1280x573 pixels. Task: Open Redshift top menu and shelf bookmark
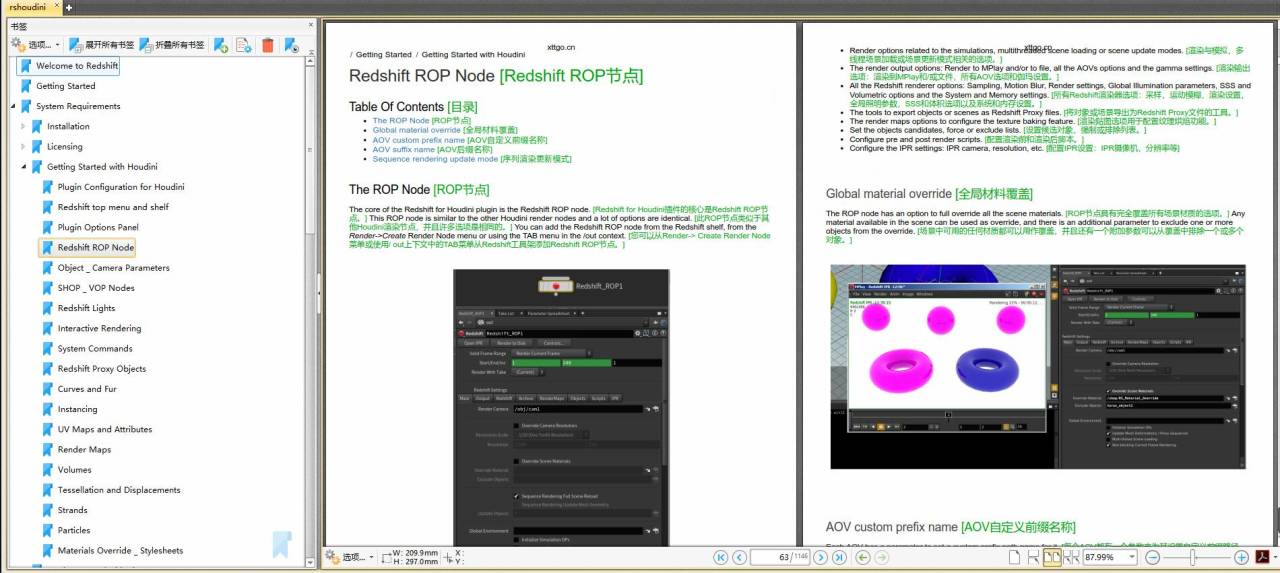point(113,207)
